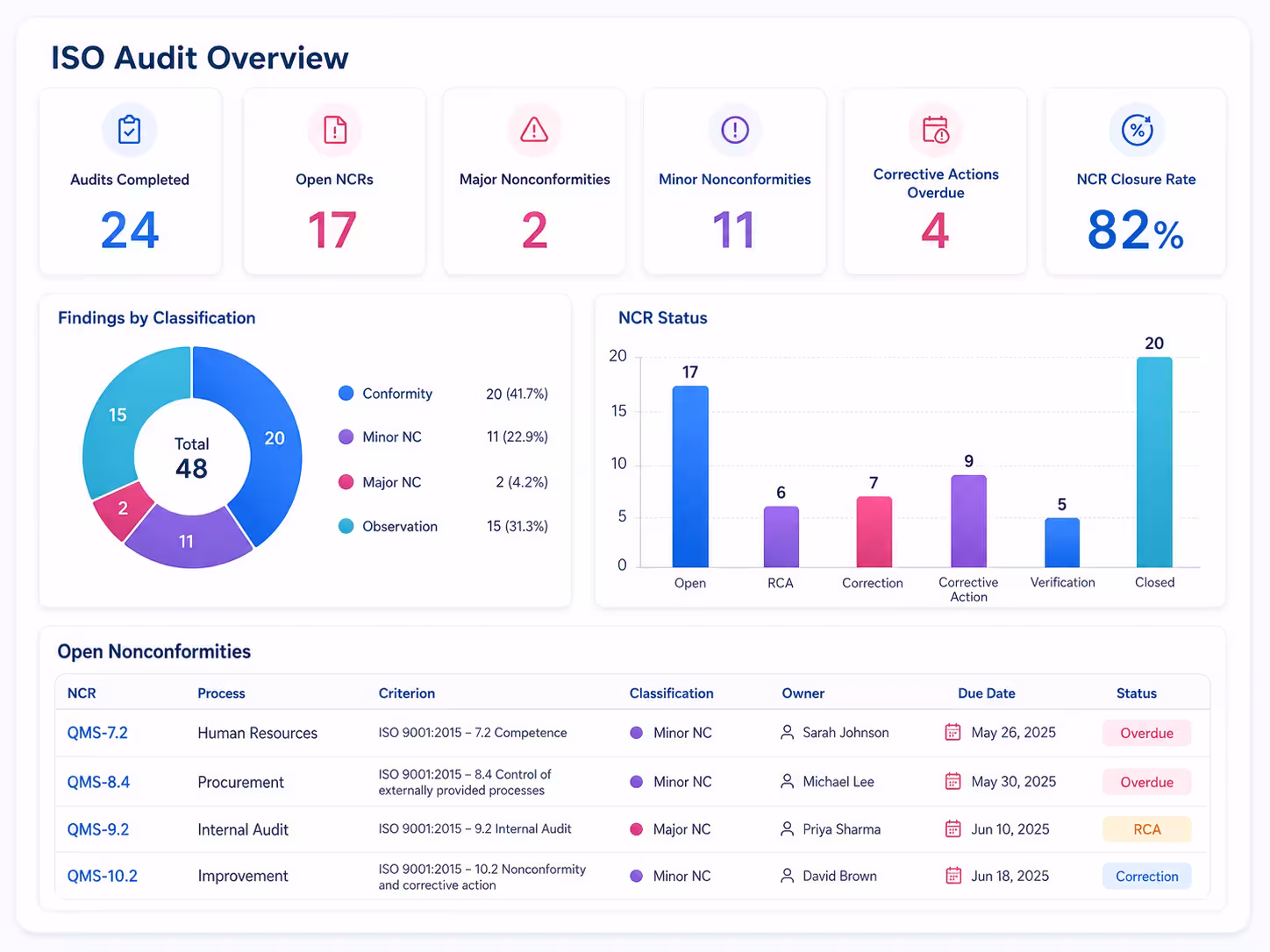
Task: Click the NCR Closure Rate percent icon
Action: [x=1137, y=130]
